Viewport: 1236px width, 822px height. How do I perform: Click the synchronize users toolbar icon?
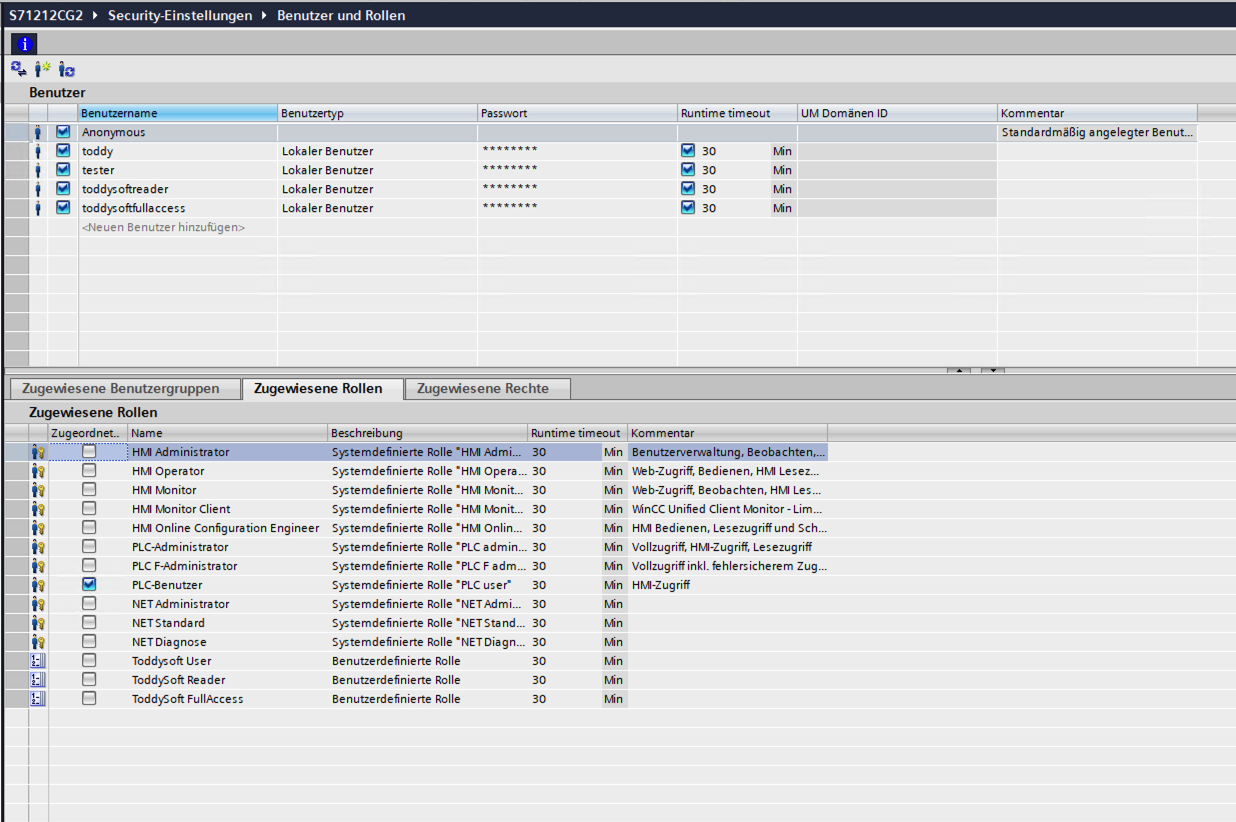tap(18, 69)
